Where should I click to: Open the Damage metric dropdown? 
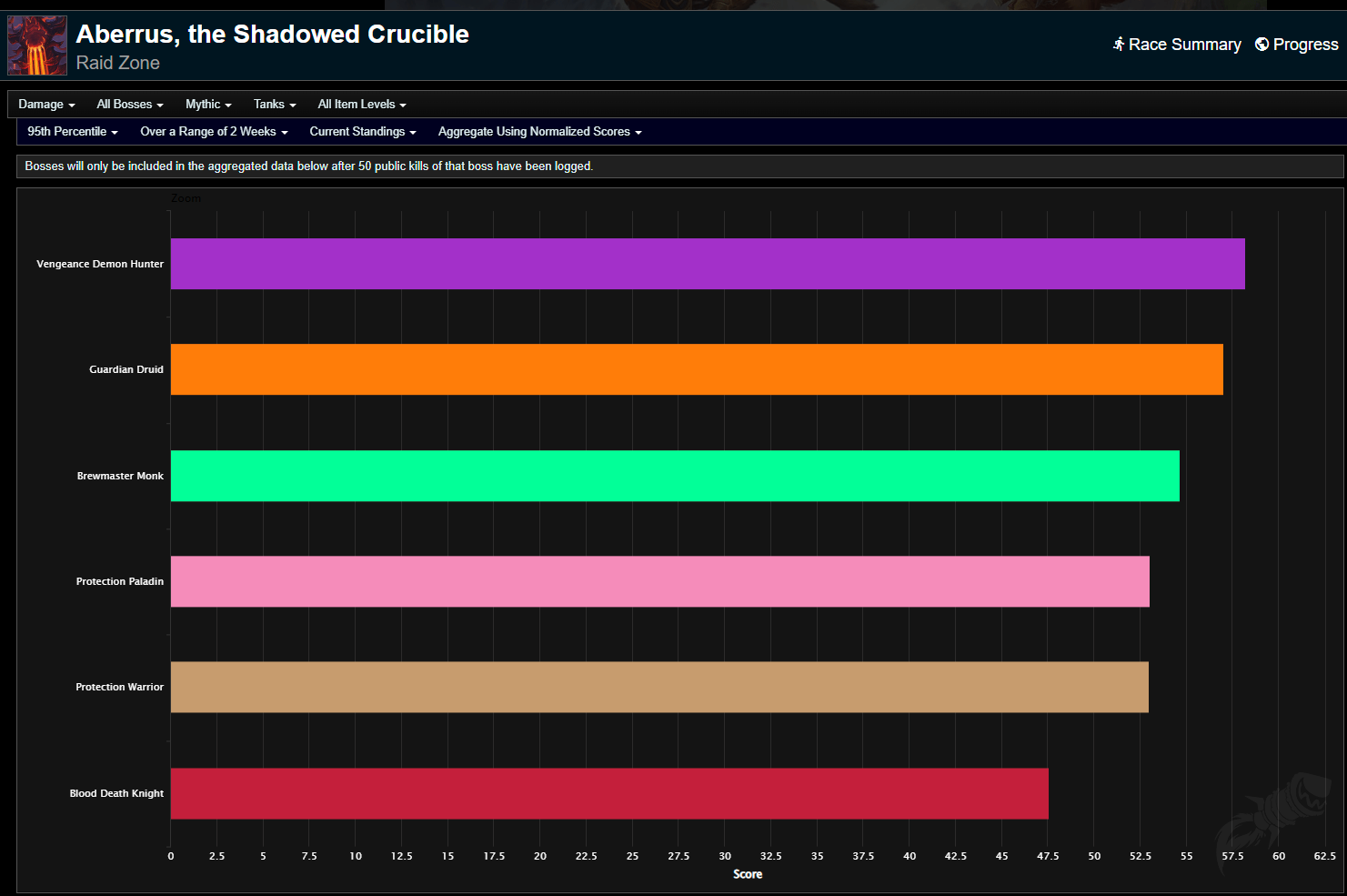(46, 105)
